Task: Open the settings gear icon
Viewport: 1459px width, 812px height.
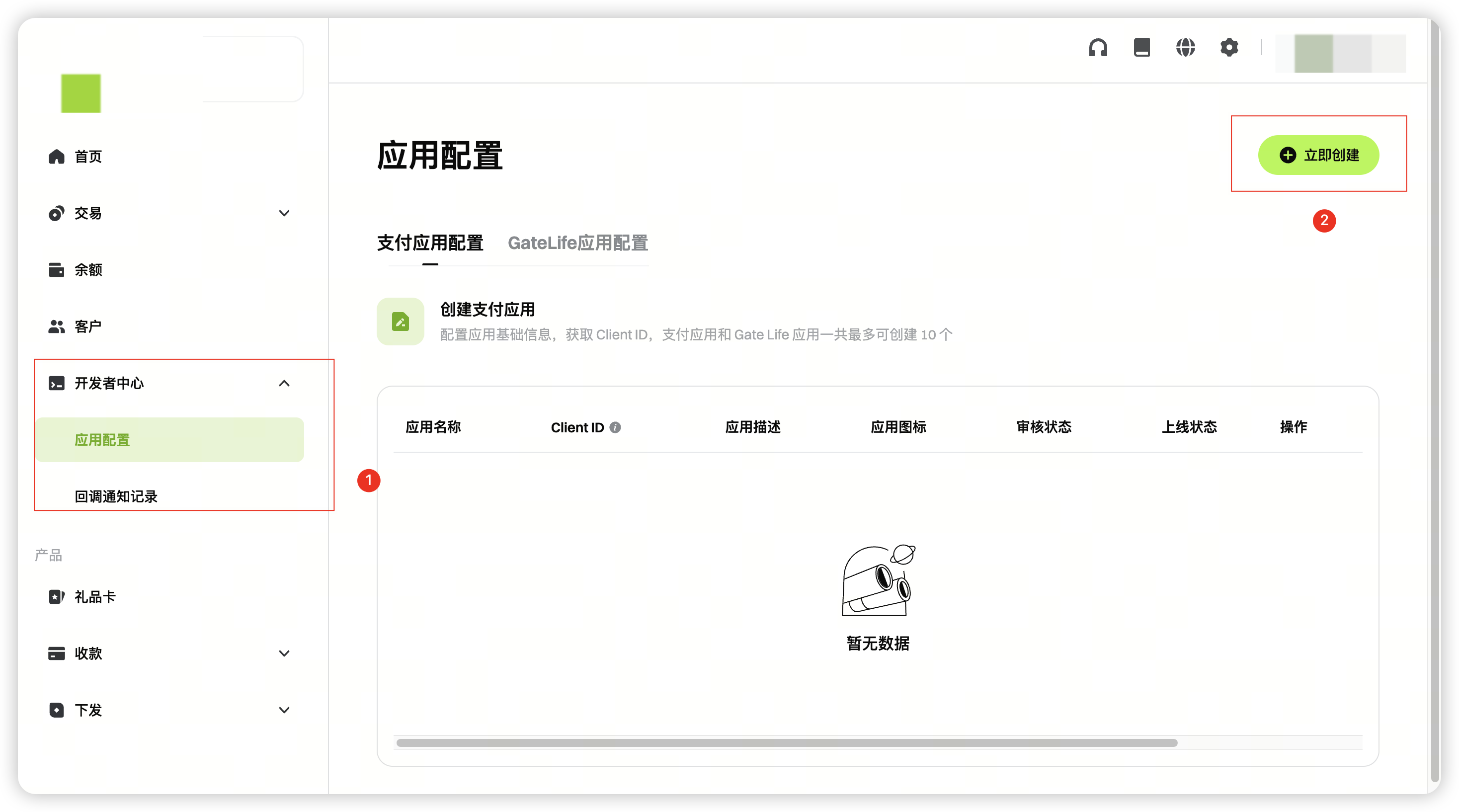Action: pos(1229,48)
